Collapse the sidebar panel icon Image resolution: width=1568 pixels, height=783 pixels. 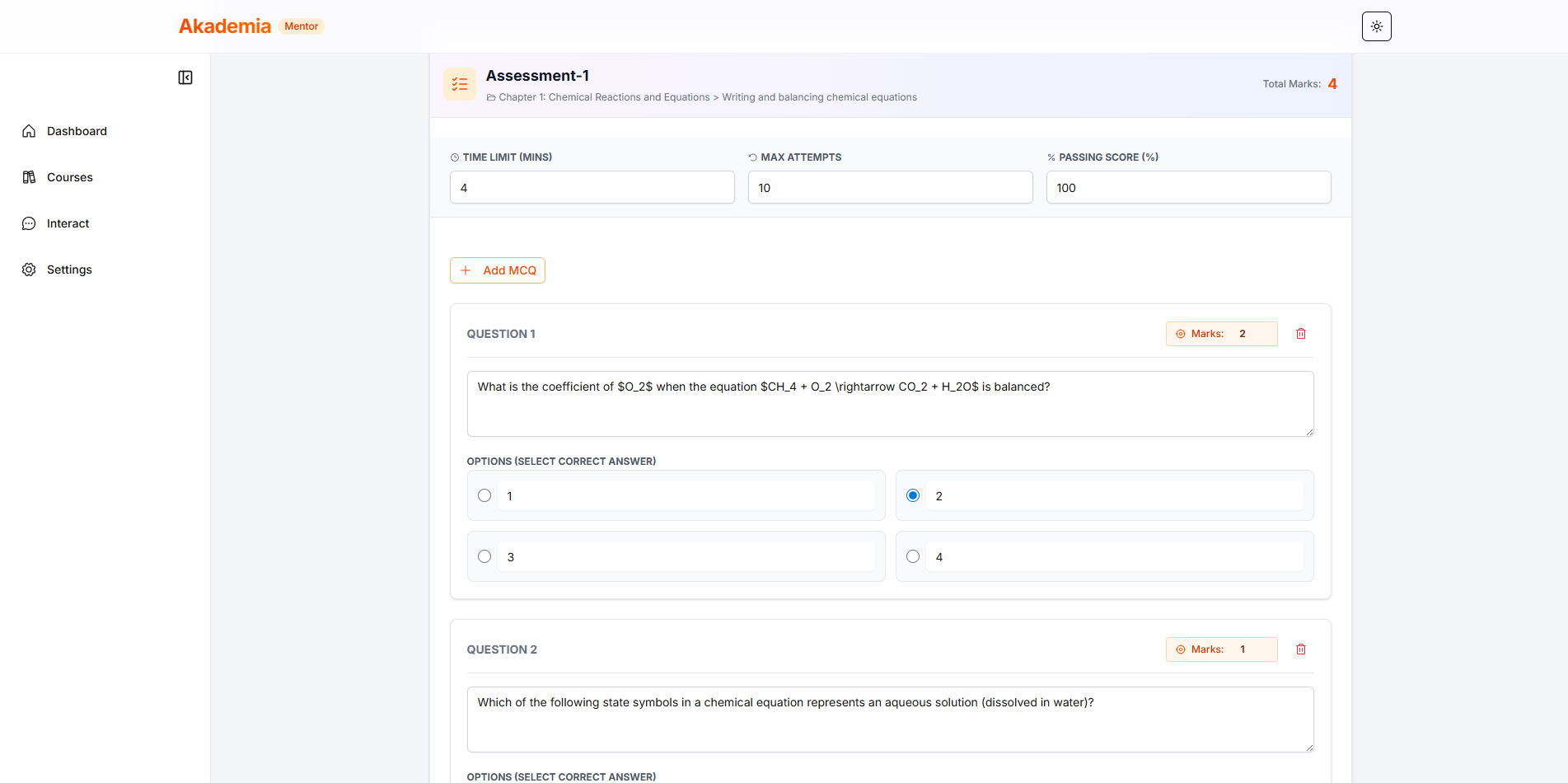coord(185,77)
